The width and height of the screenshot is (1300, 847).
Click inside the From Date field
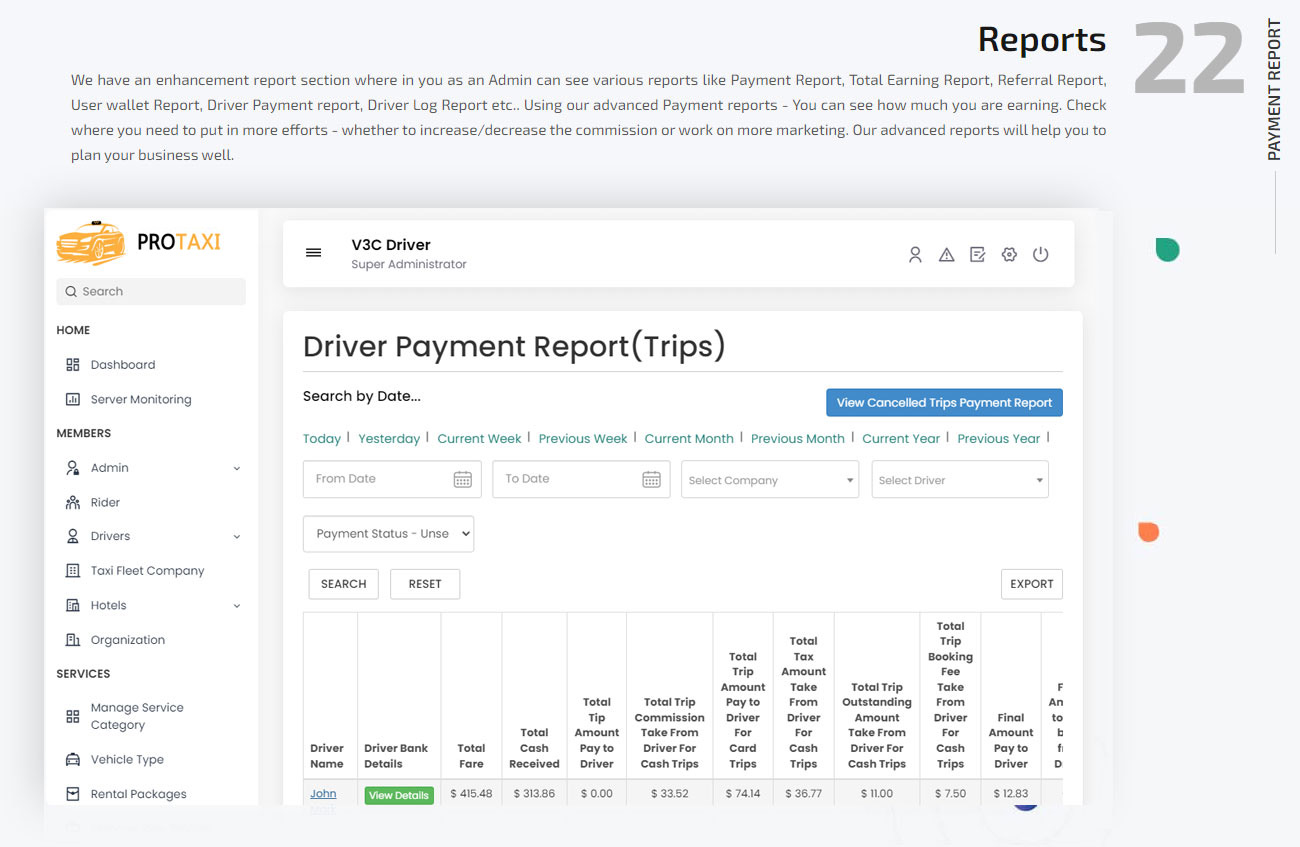(x=380, y=479)
